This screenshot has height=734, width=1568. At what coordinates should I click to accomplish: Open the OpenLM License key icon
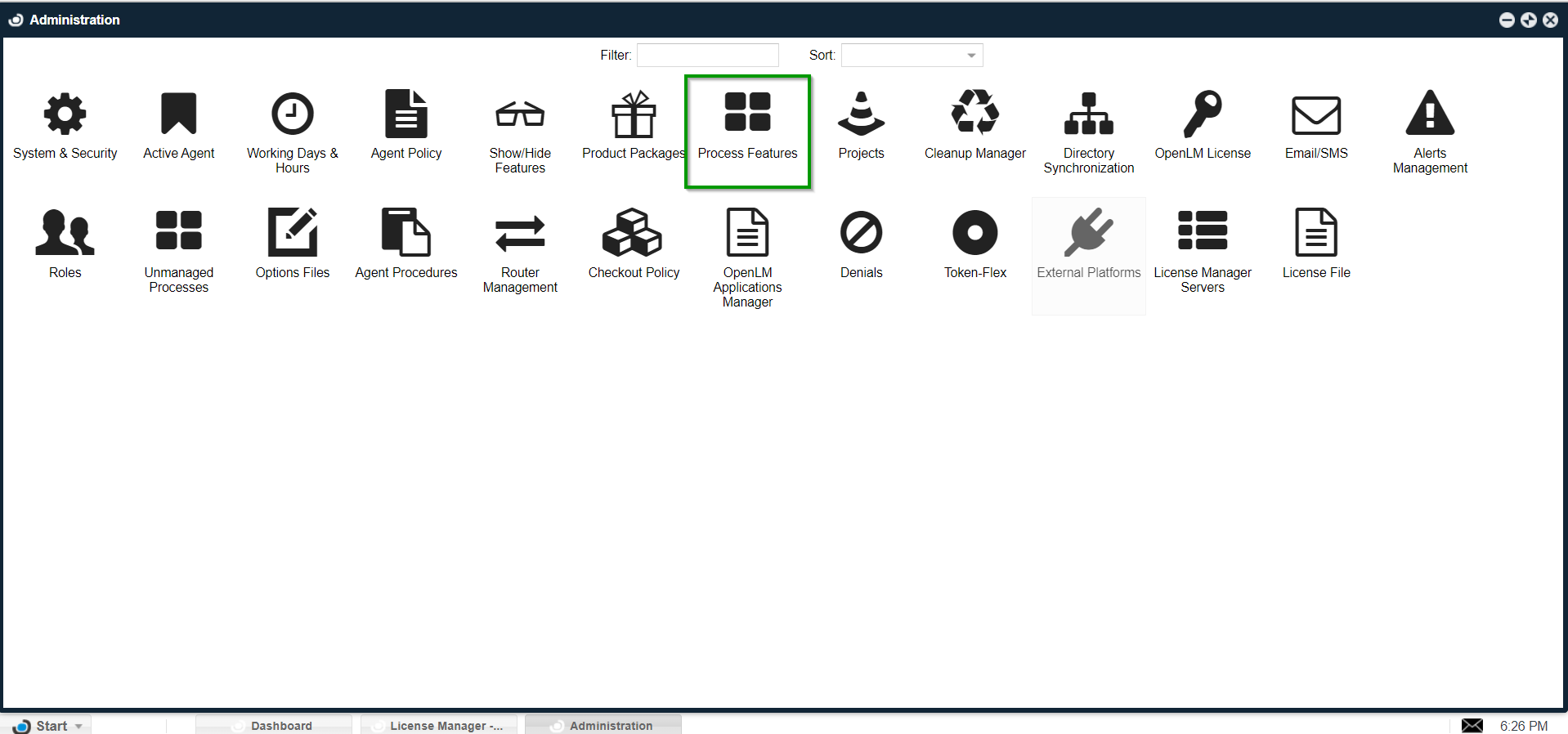[x=1202, y=114]
